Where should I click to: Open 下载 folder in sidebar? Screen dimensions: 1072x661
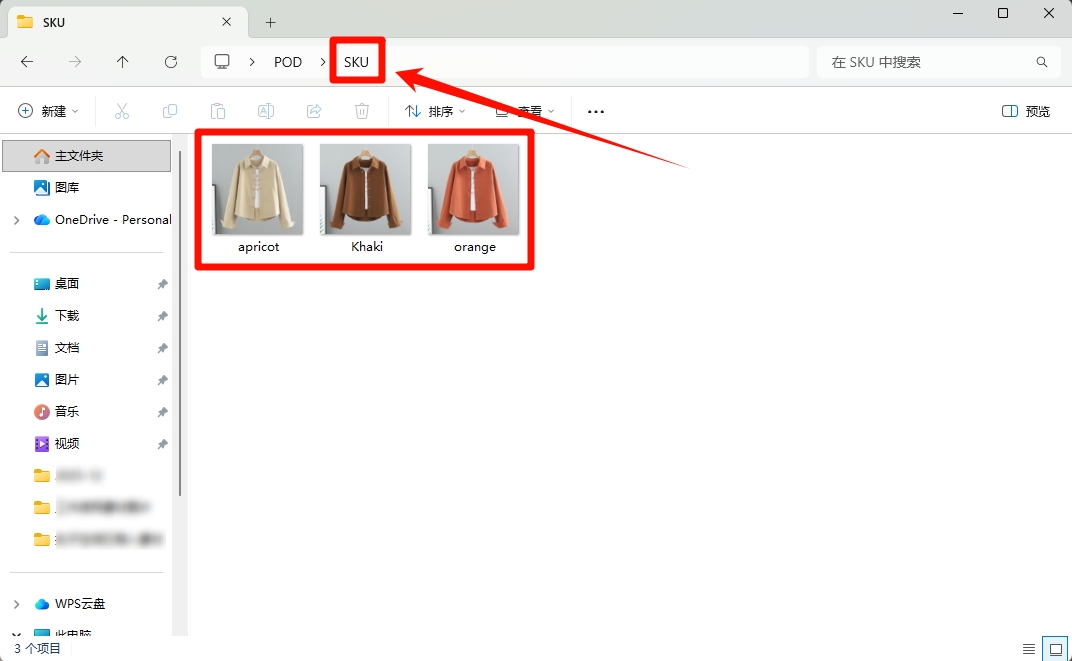coord(67,316)
